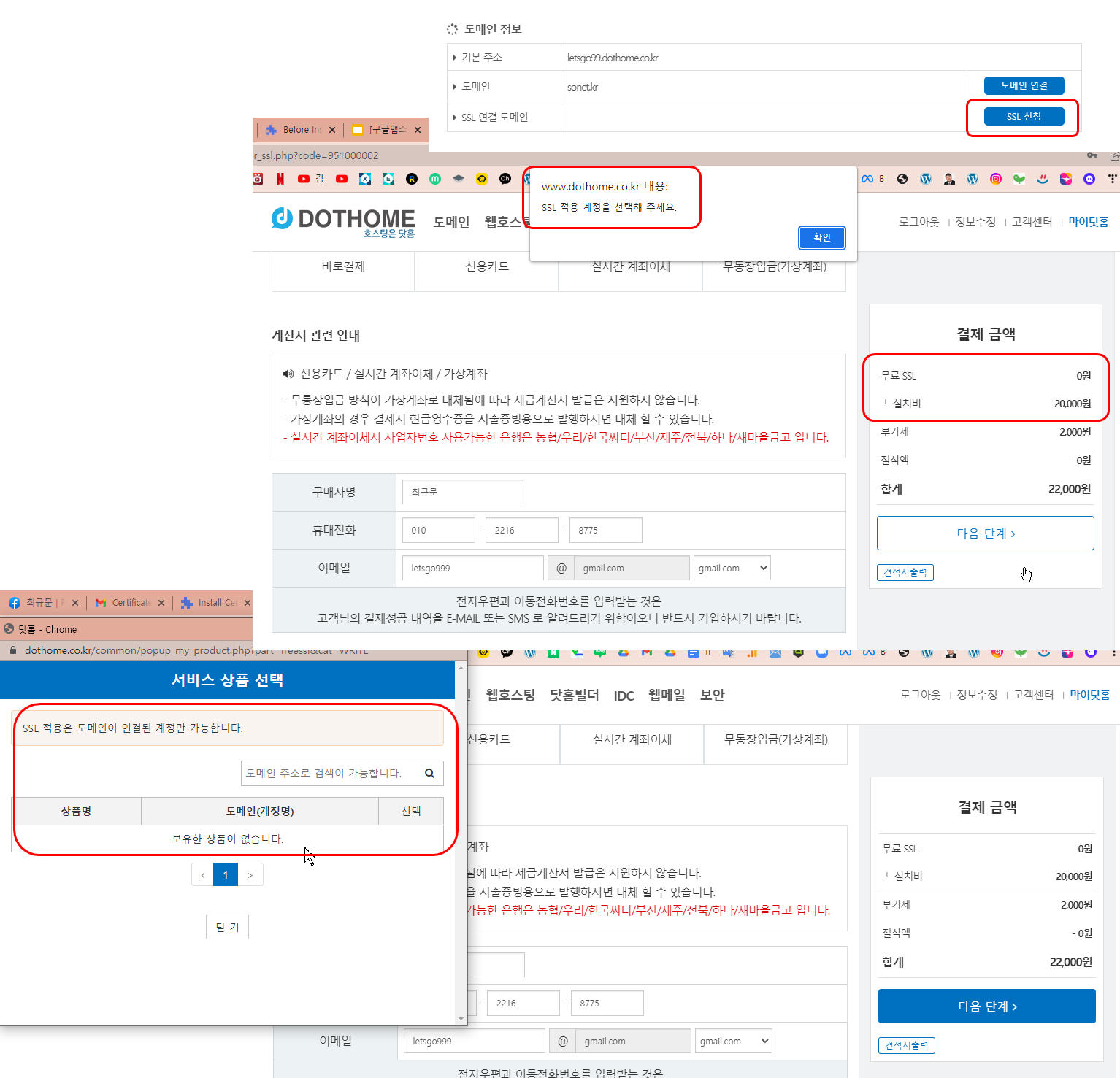Click the 로그아웃 link
Image resolution: width=1120 pixels, height=1078 pixels.
tap(918, 221)
